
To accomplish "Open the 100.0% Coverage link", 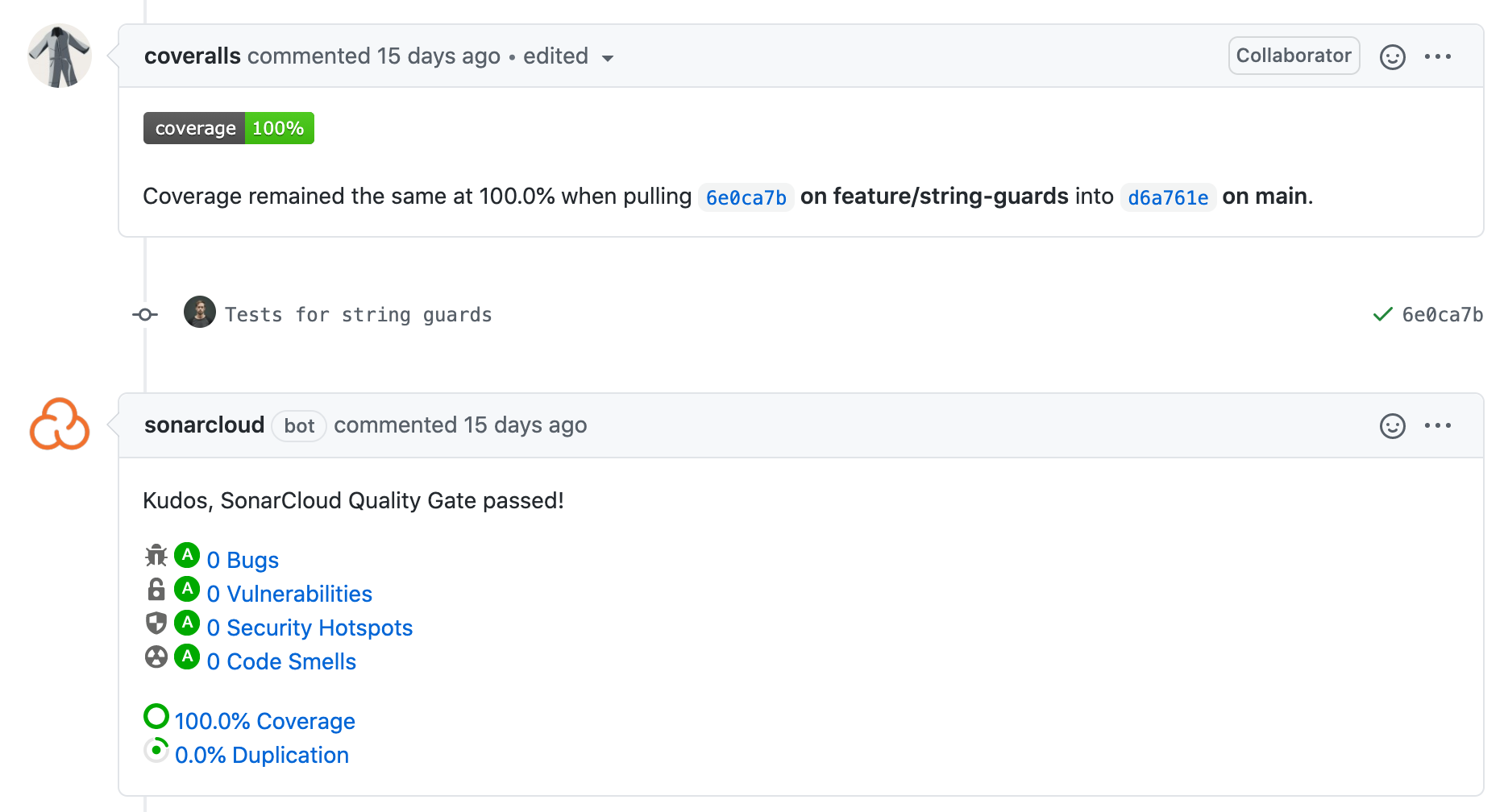I will pos(264,721).
